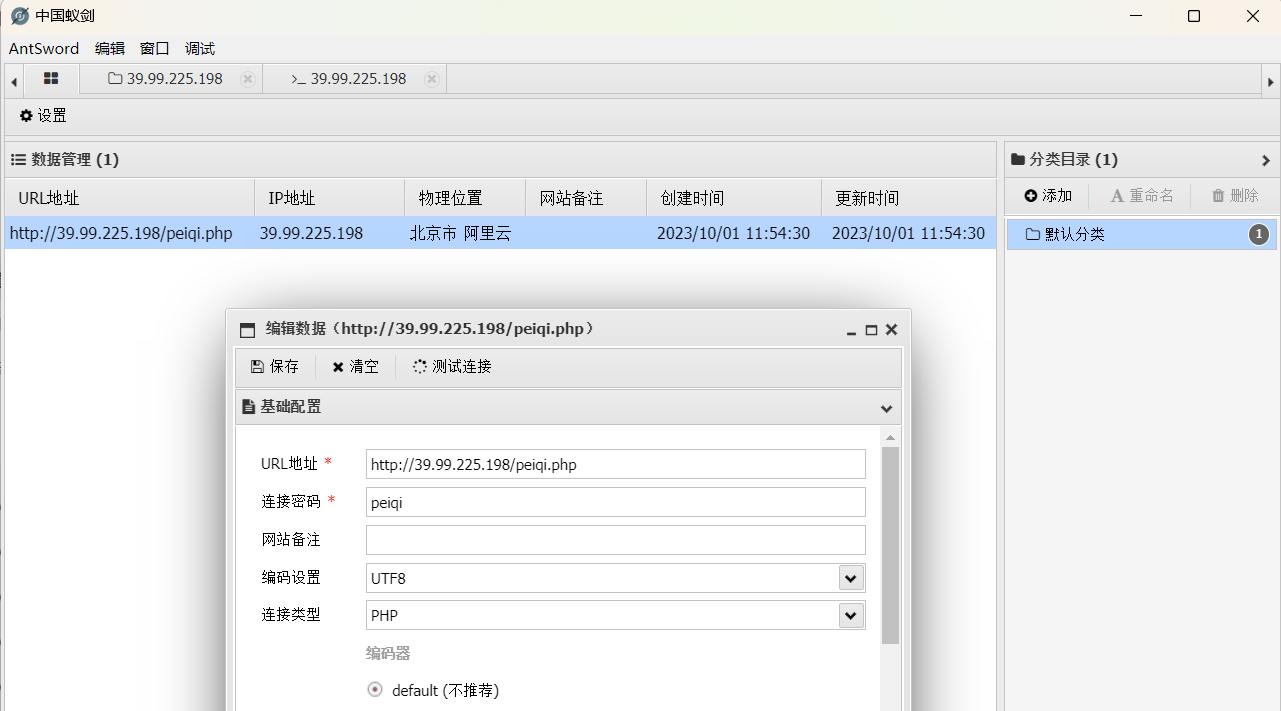Select the default (不推荐) encoder radio button
Viewport: 1281px width, 711px height.
[374, 689]
